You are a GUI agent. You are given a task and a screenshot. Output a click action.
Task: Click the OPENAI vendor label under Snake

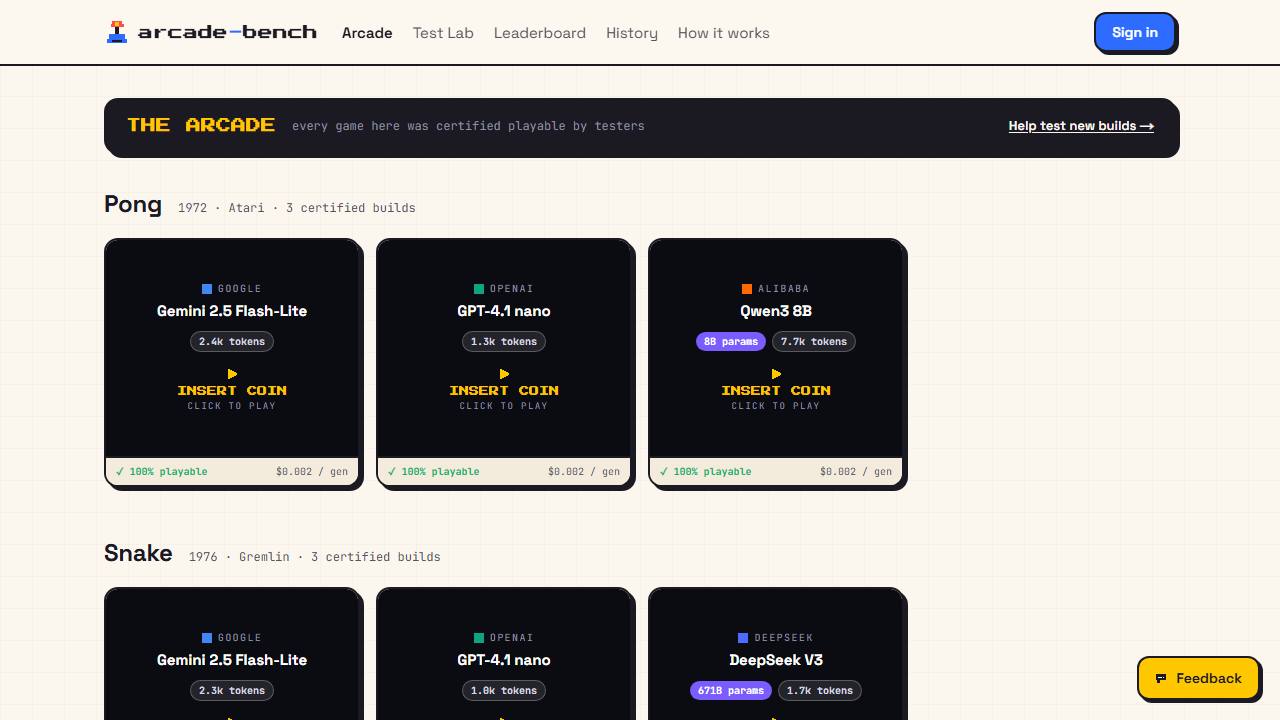pyautogui.click(x=512, y=638)
